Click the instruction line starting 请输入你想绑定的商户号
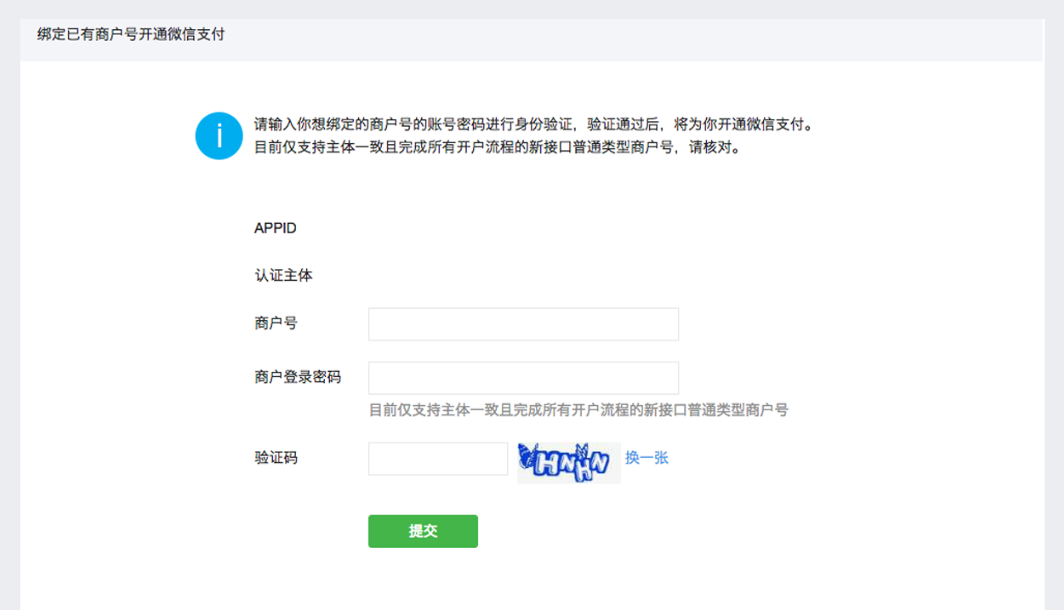This screenshot has height=610, width=1064. point(534,124)
